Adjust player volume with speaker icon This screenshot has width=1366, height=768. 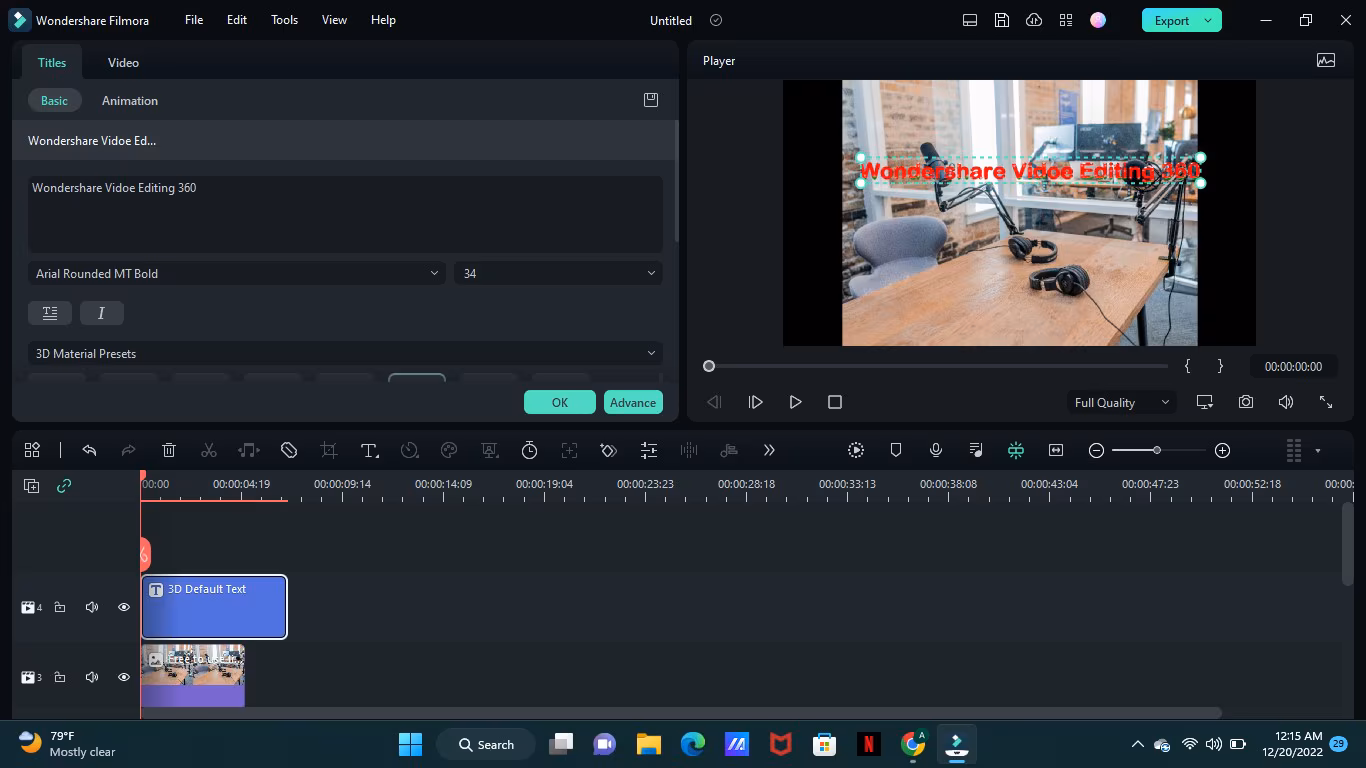[1286, 402]
